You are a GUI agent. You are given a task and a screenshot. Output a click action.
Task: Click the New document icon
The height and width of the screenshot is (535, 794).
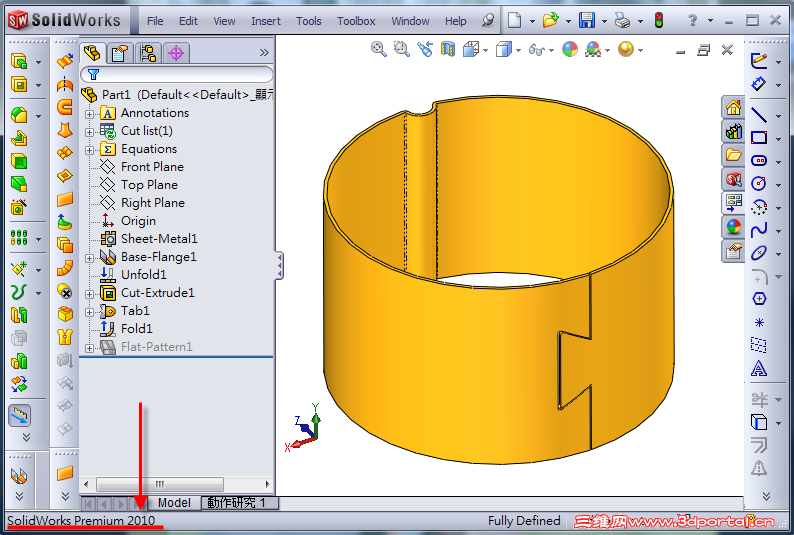(514, 20)
